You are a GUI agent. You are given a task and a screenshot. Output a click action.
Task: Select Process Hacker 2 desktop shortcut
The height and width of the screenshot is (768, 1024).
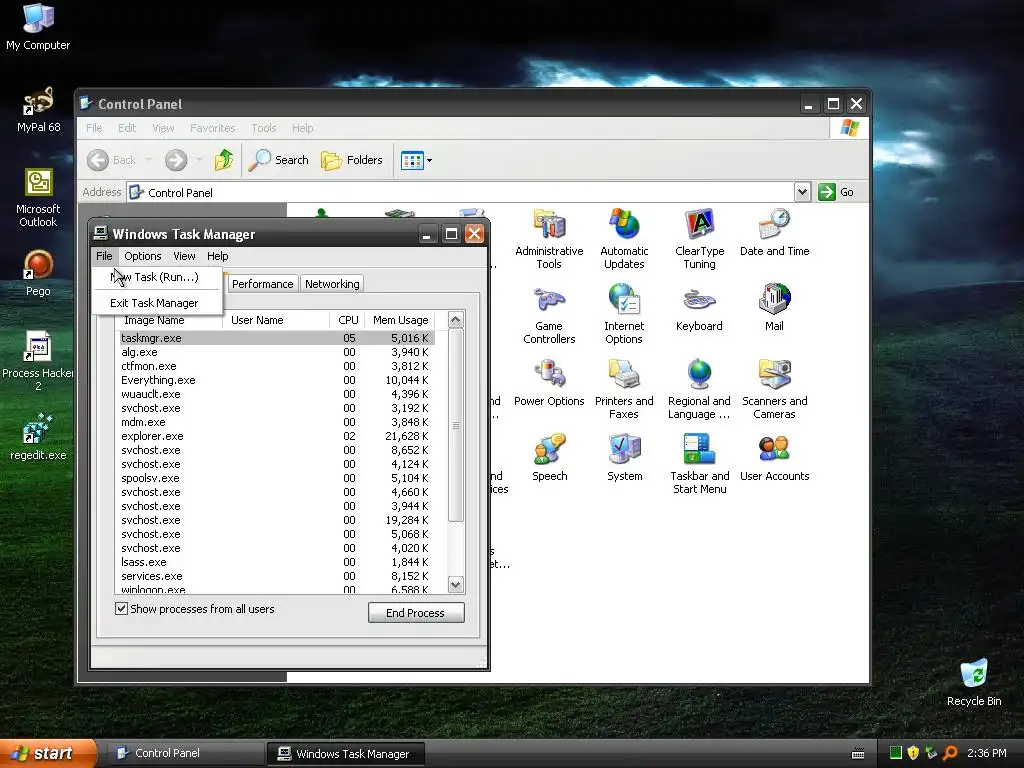(x=38, y=362)
